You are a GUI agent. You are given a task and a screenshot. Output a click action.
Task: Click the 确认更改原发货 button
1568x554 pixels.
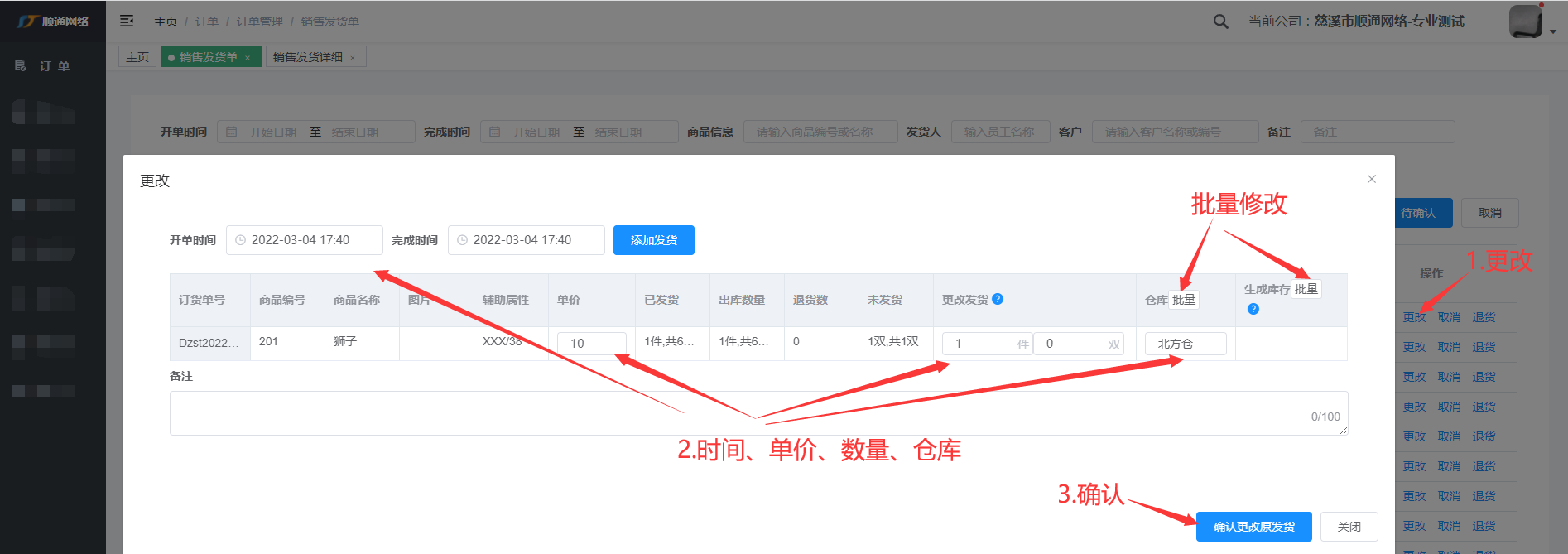[x=1253, y=527]
